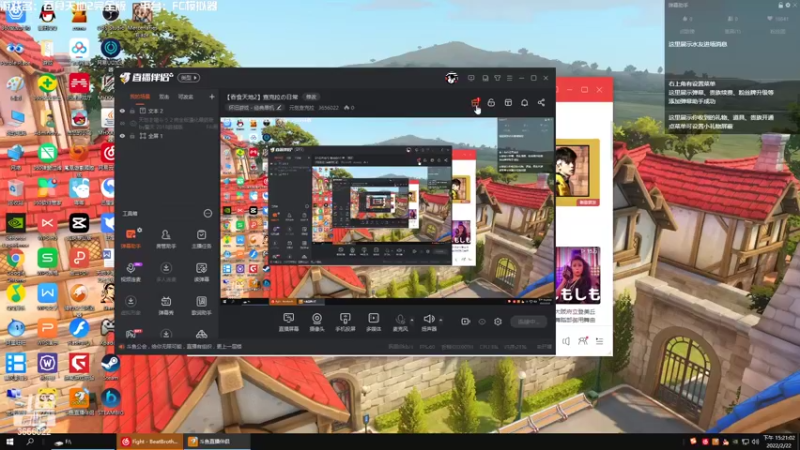
Task: Open the speaker icon in red-white window
Action: click(x=566, y=341)
